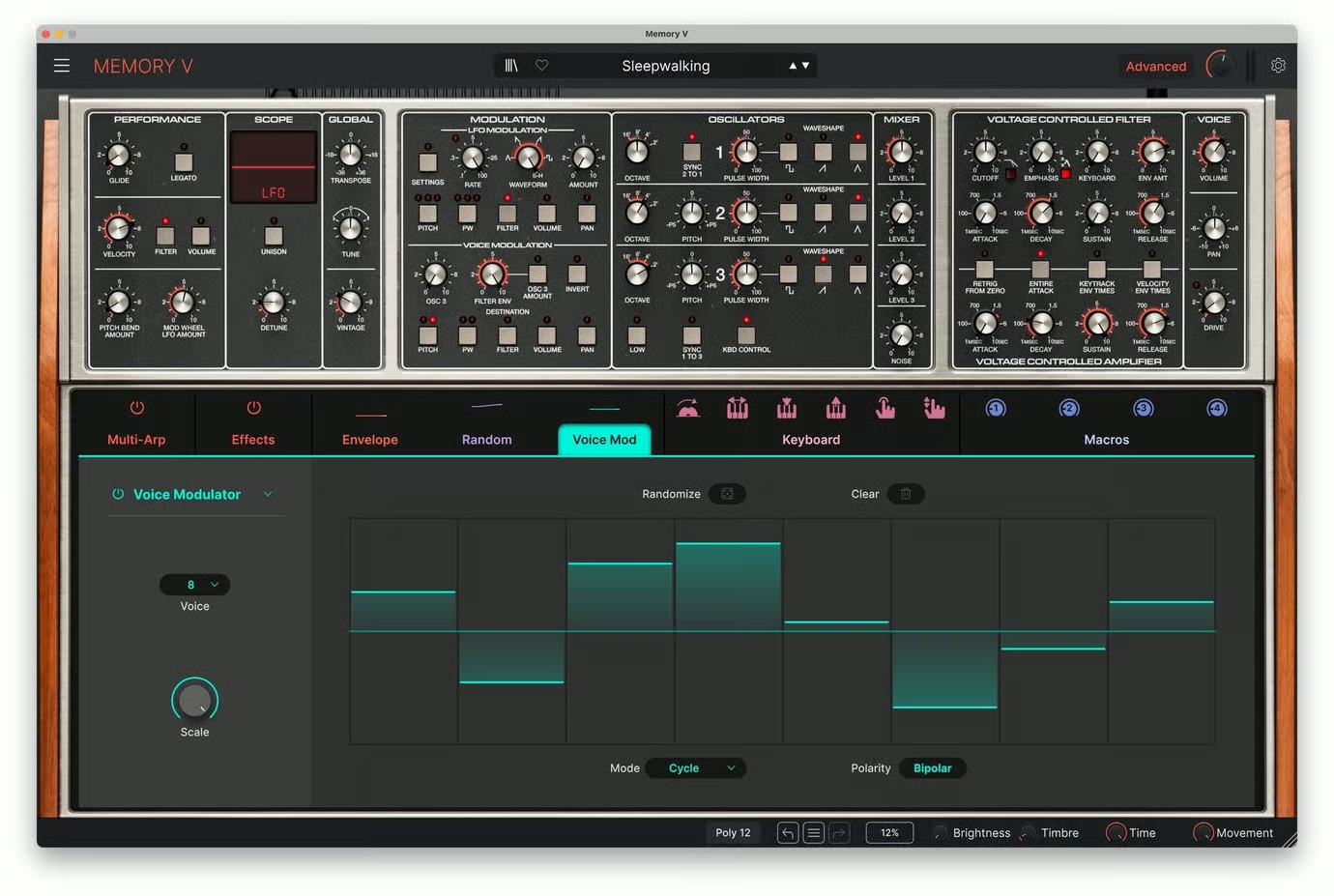Toggle the Entire Attack switch
1334x896 pixels.
1040,269
